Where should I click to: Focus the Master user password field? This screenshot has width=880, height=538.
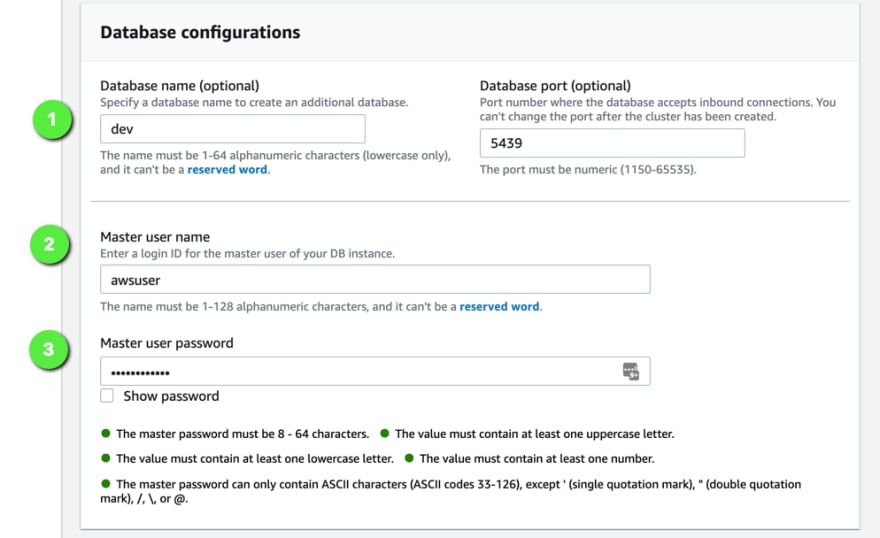point(375,371)
